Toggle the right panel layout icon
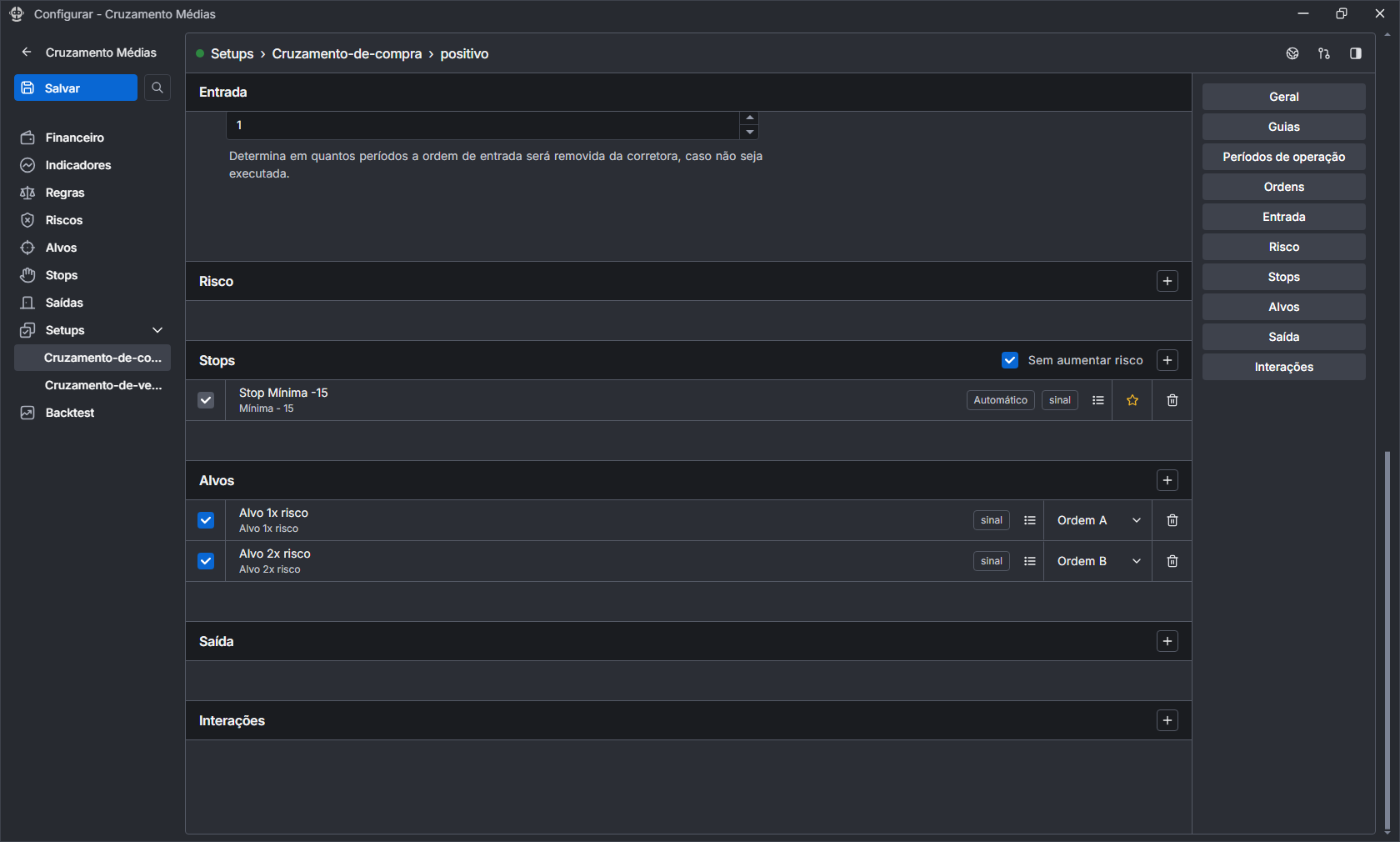Image resolution: width=1400 pixels, height=842 pixels. (1356, 53)
